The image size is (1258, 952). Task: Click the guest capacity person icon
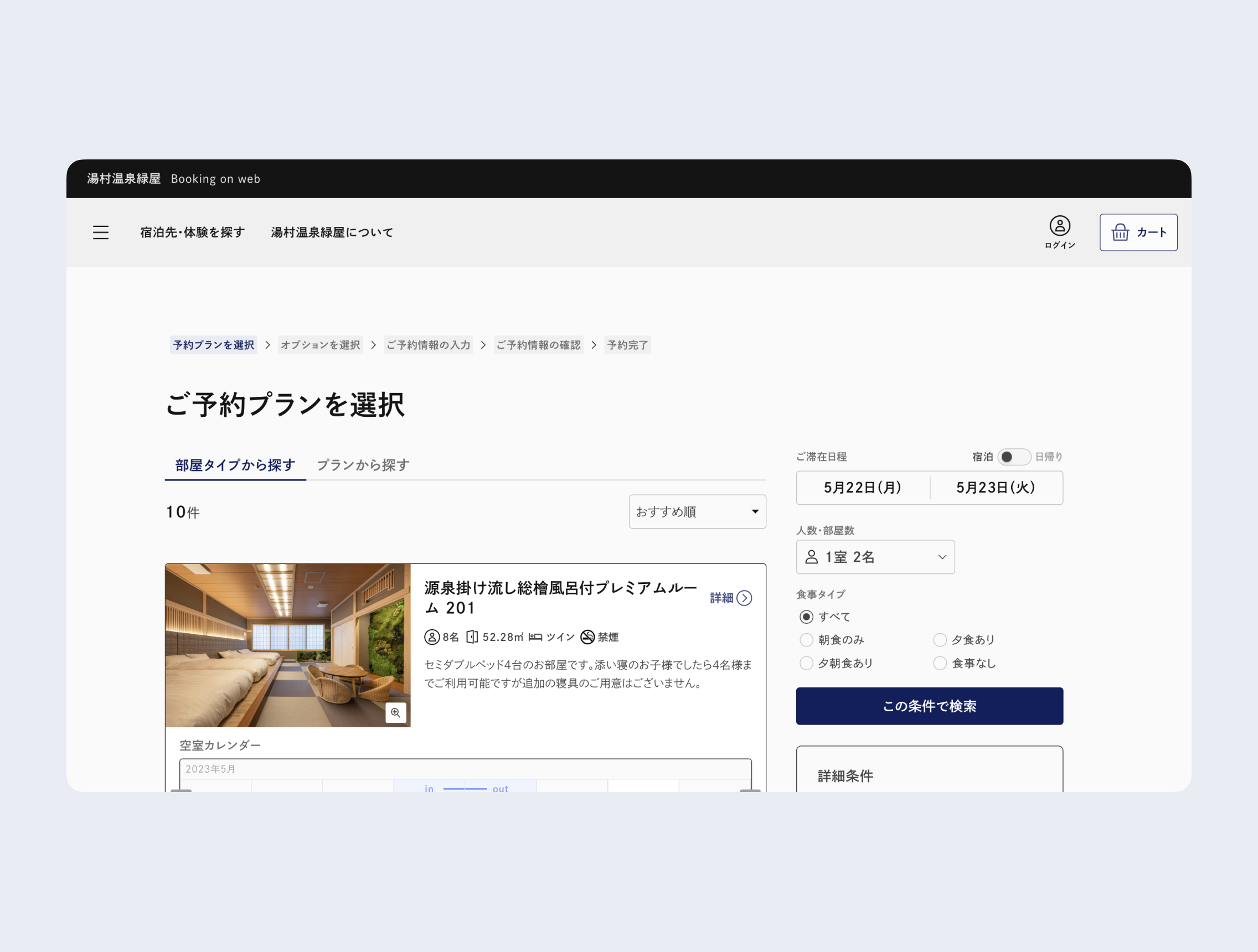click(432, 637)
